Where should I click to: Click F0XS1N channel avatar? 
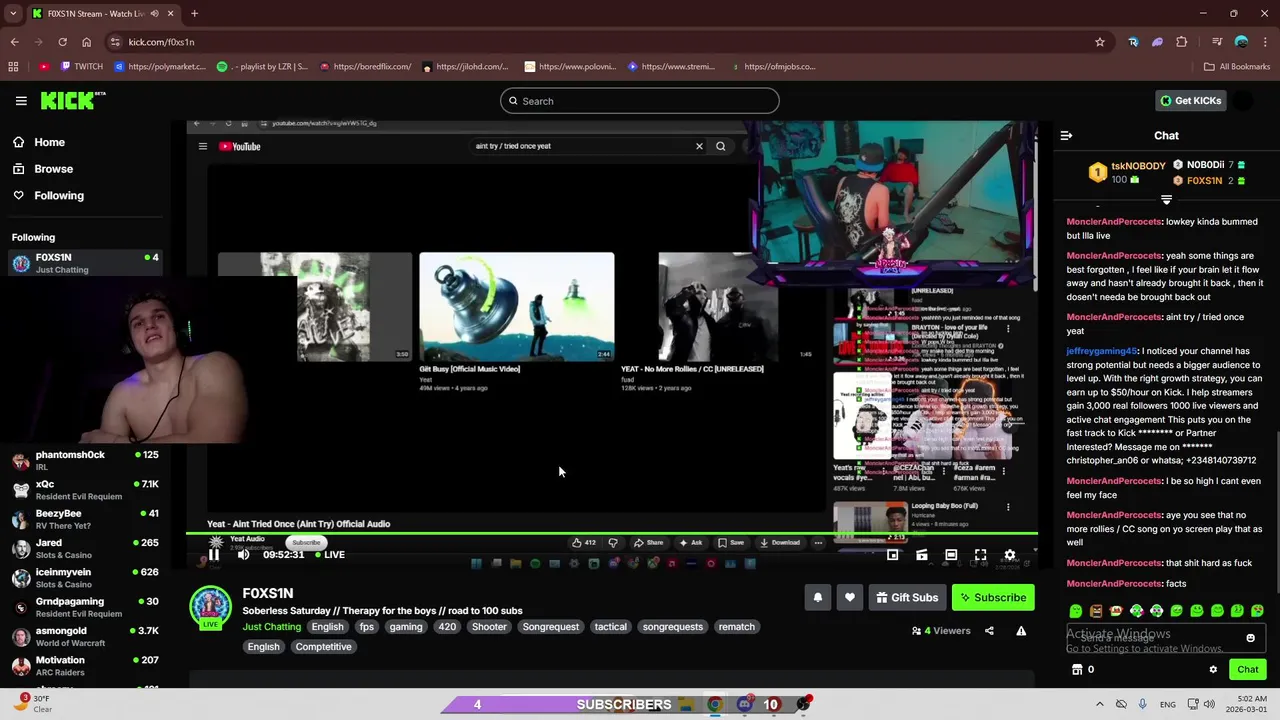(211, 605)
